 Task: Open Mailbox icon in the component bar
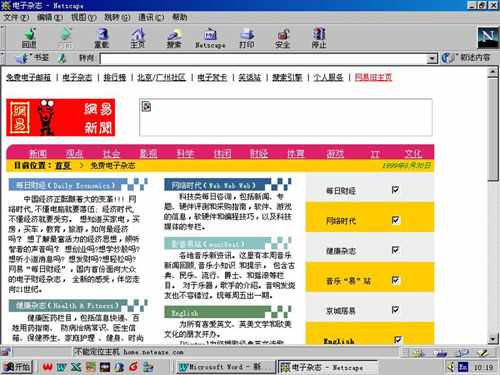tap(440, 352)
